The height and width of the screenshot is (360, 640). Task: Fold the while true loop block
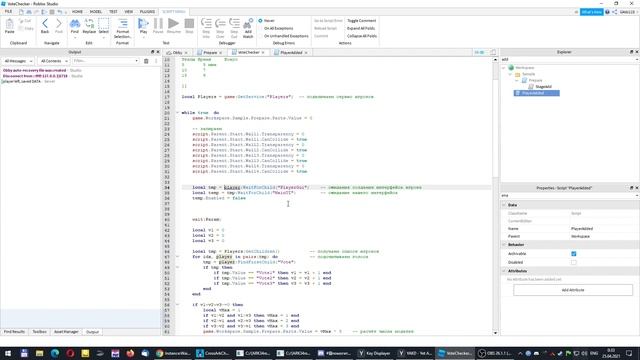[178, 113]
